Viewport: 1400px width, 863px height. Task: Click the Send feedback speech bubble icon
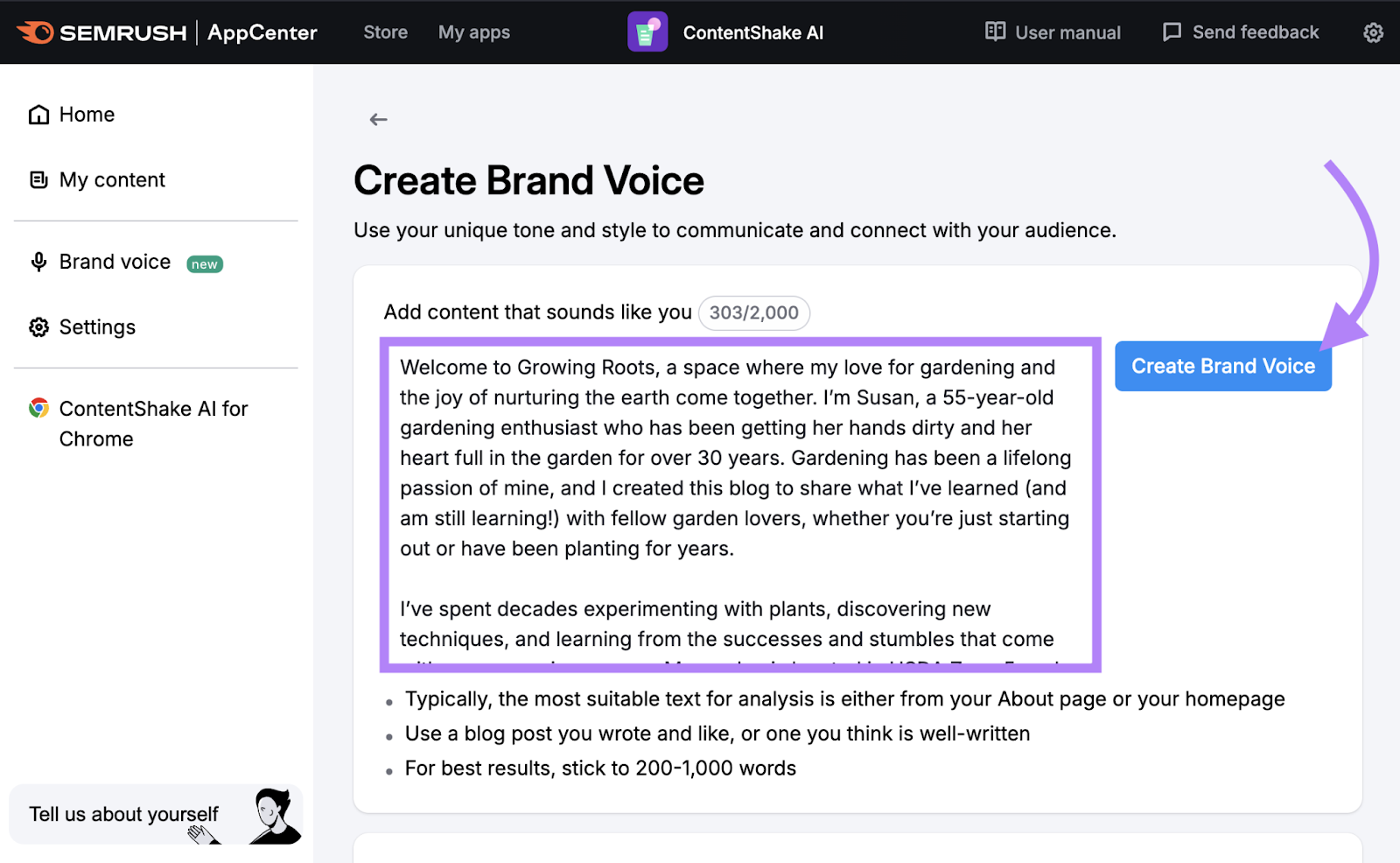[x=1172, y=32]
